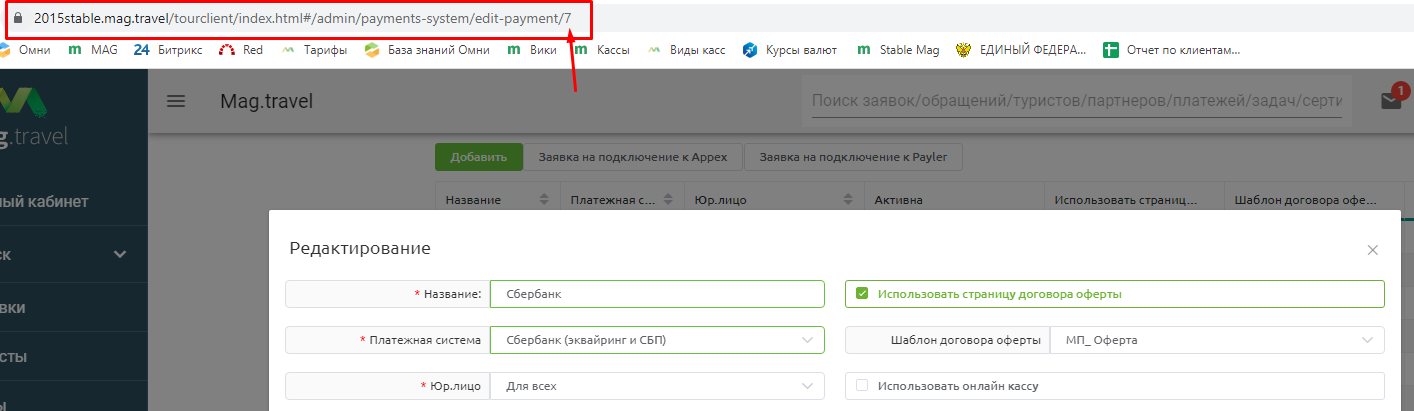Click Заявка на подключение к Payler
This screenshot has width=1414, height=411.
point(853,157)
